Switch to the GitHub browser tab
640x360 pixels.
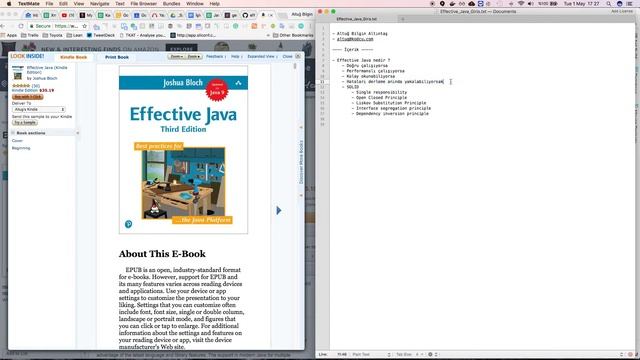coord(249,15)
